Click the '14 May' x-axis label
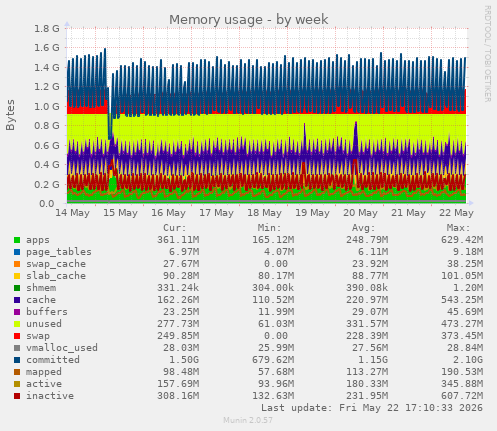This screenshot has width=497, height=431. 73,213
